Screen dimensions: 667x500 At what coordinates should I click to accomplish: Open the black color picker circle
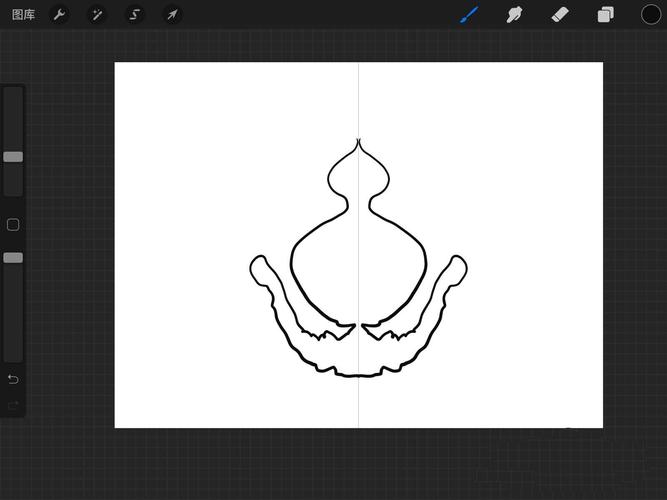click(651, 14)
